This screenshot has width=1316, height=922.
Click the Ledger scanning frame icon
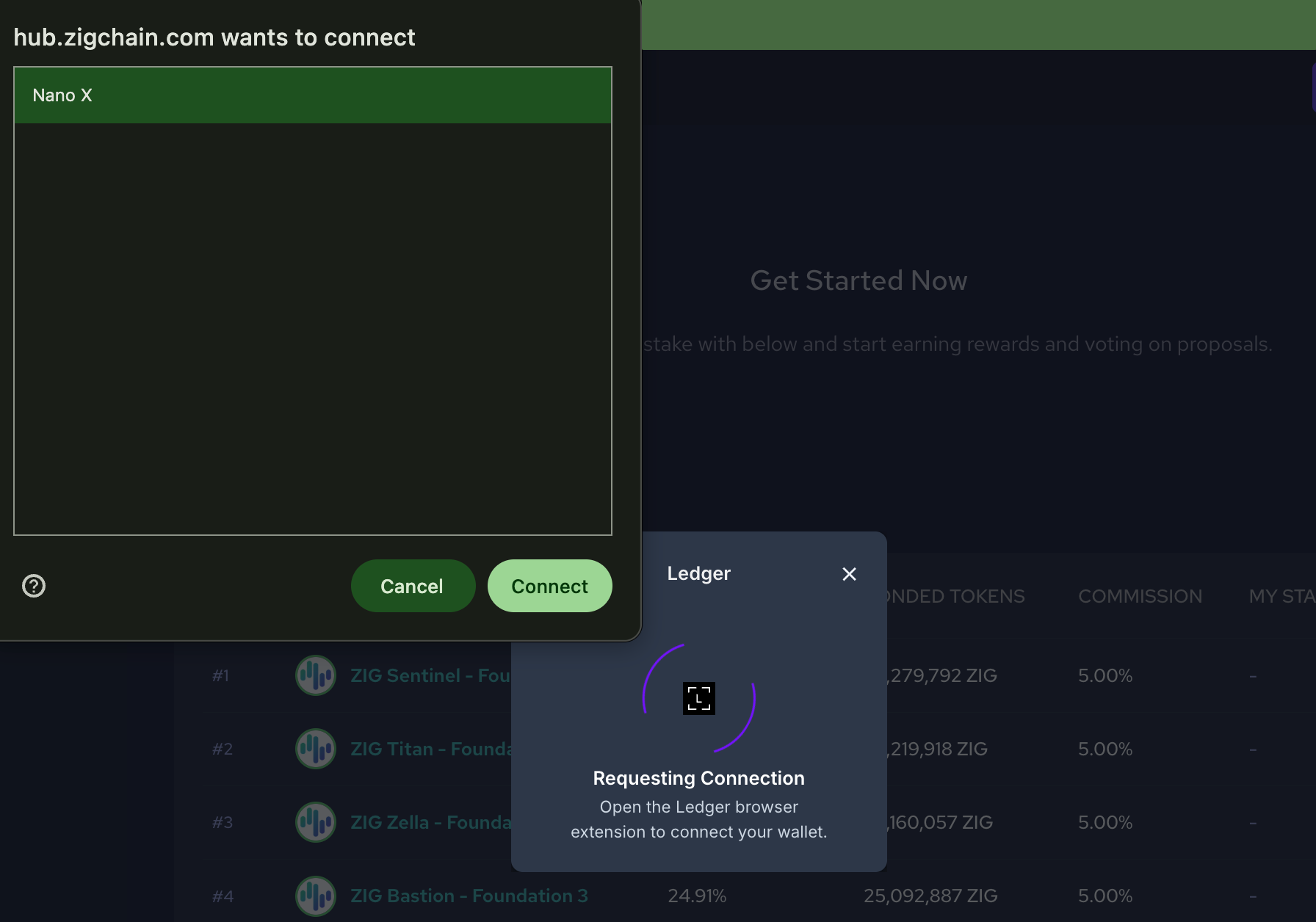coord(698,698)
